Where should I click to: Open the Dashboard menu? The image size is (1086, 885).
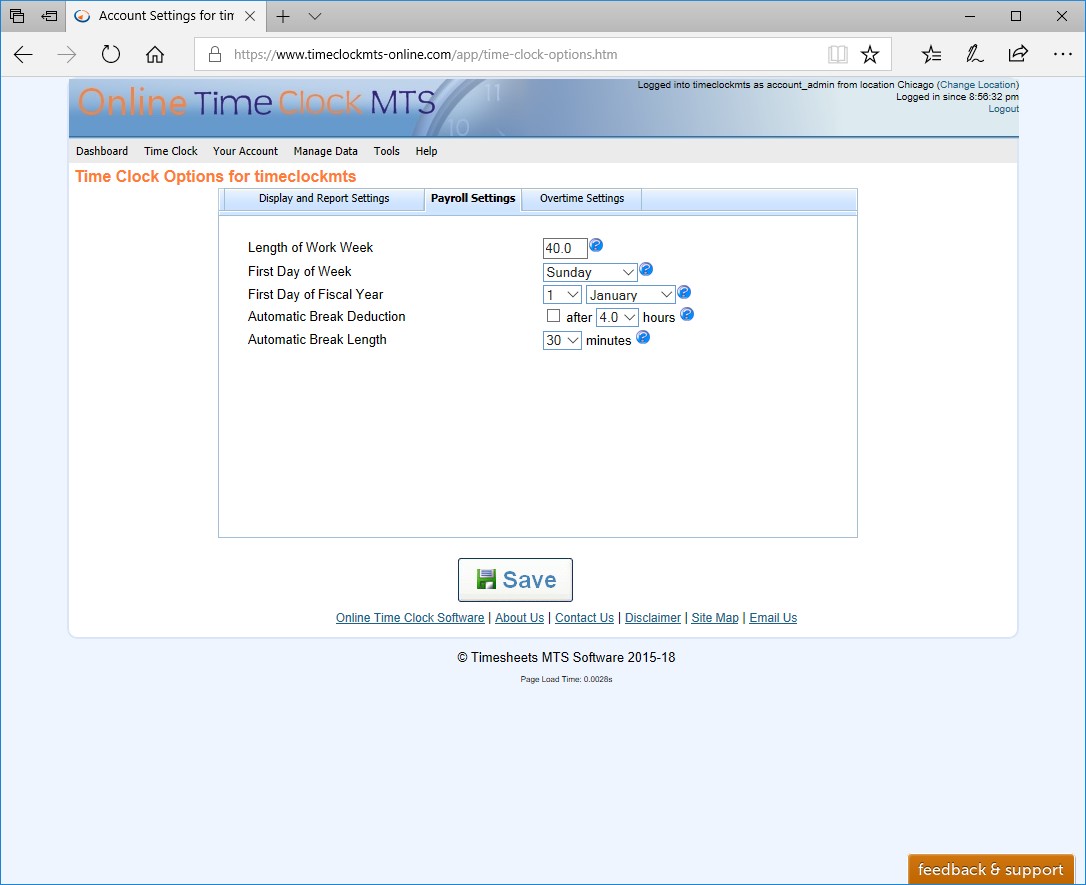click(102, 151)
